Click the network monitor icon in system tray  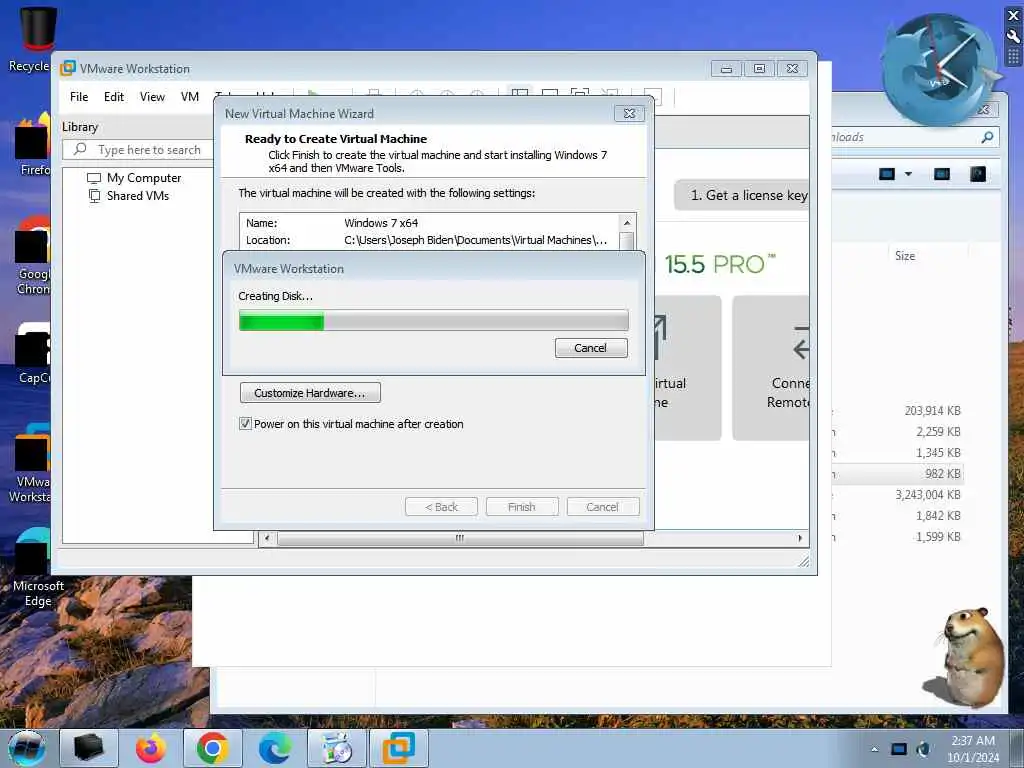(899, 749)
